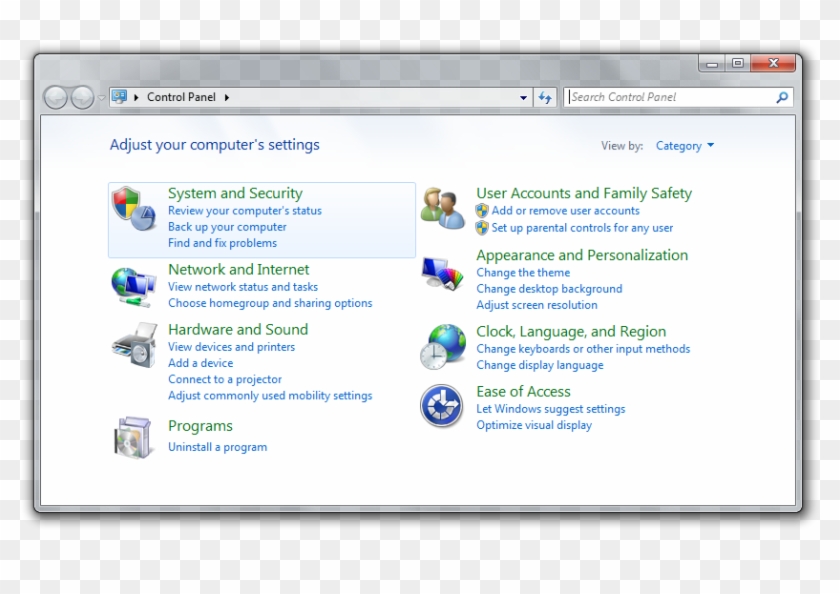The height and width of the screenshot is (594, 840).
Task: Open the User Accounts people icon
Action: [442, 208]
